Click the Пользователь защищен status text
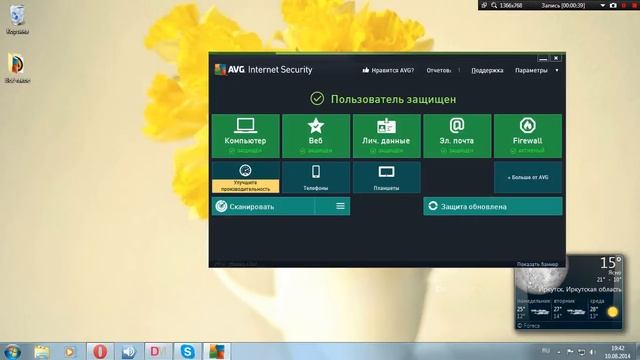Viewport: 640px width, 360px height. tap(393, 99)
